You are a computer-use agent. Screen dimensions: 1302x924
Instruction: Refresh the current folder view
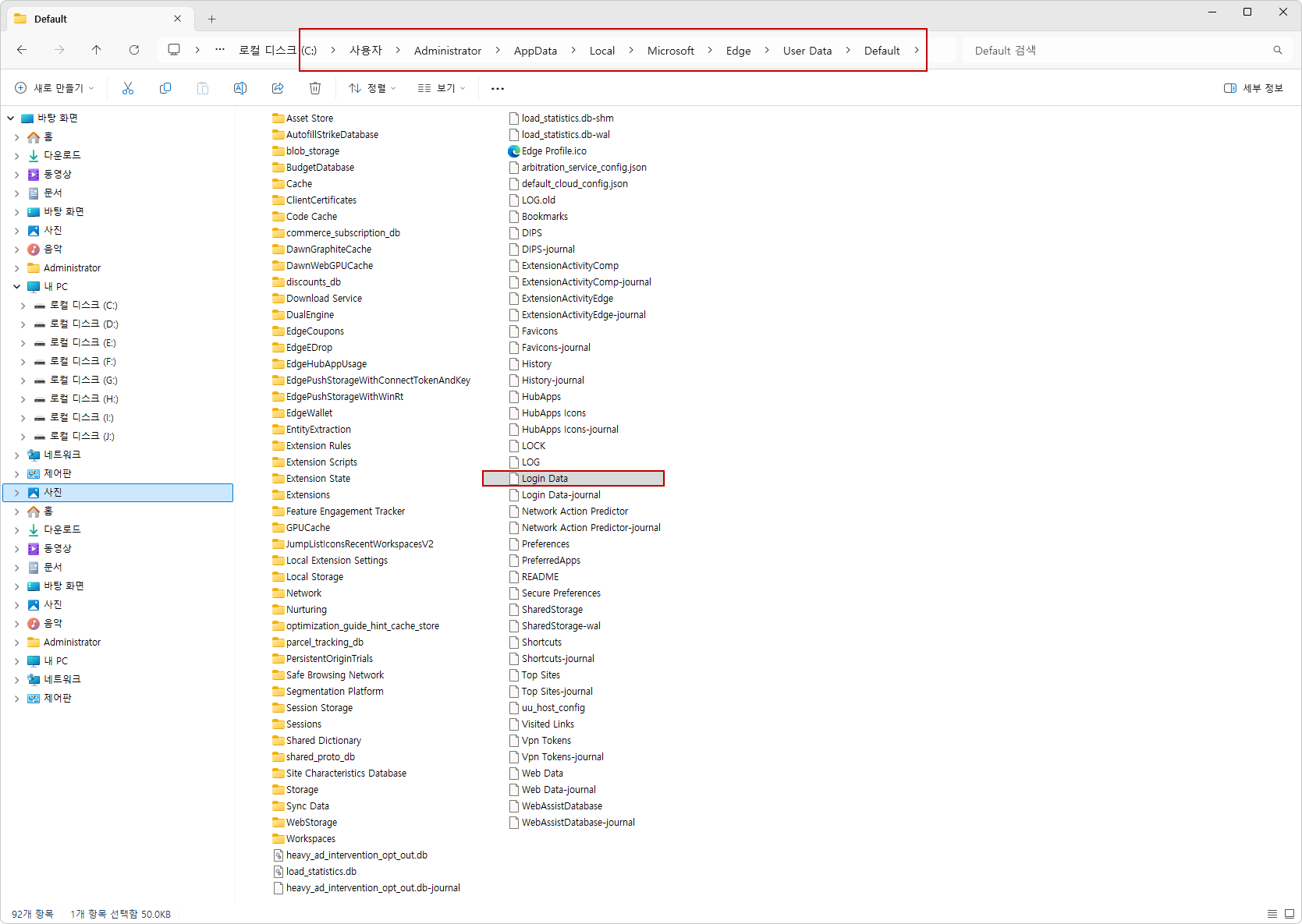pos(134,50)
